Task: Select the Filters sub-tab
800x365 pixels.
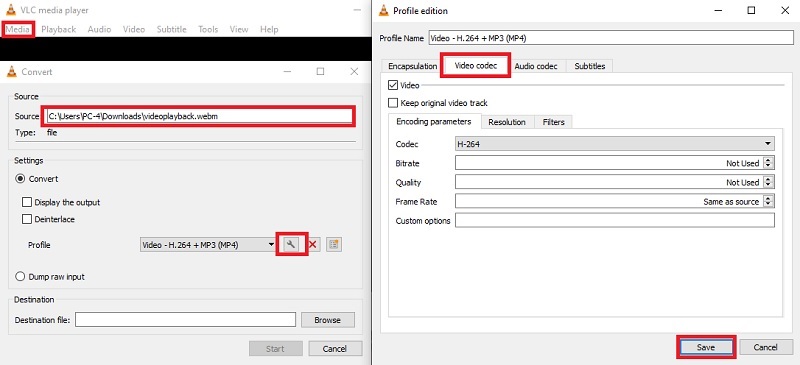Action: [554, 122]
